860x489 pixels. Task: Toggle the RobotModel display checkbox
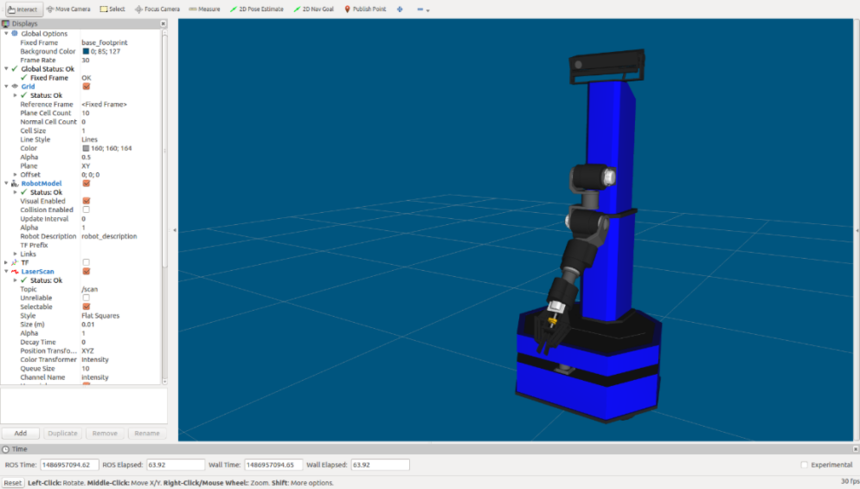86,183
